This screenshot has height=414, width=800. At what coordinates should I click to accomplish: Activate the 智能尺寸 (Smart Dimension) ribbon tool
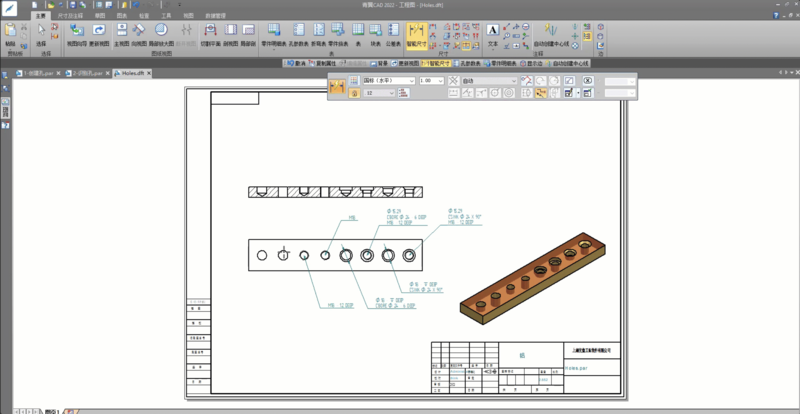pos(417,34)
